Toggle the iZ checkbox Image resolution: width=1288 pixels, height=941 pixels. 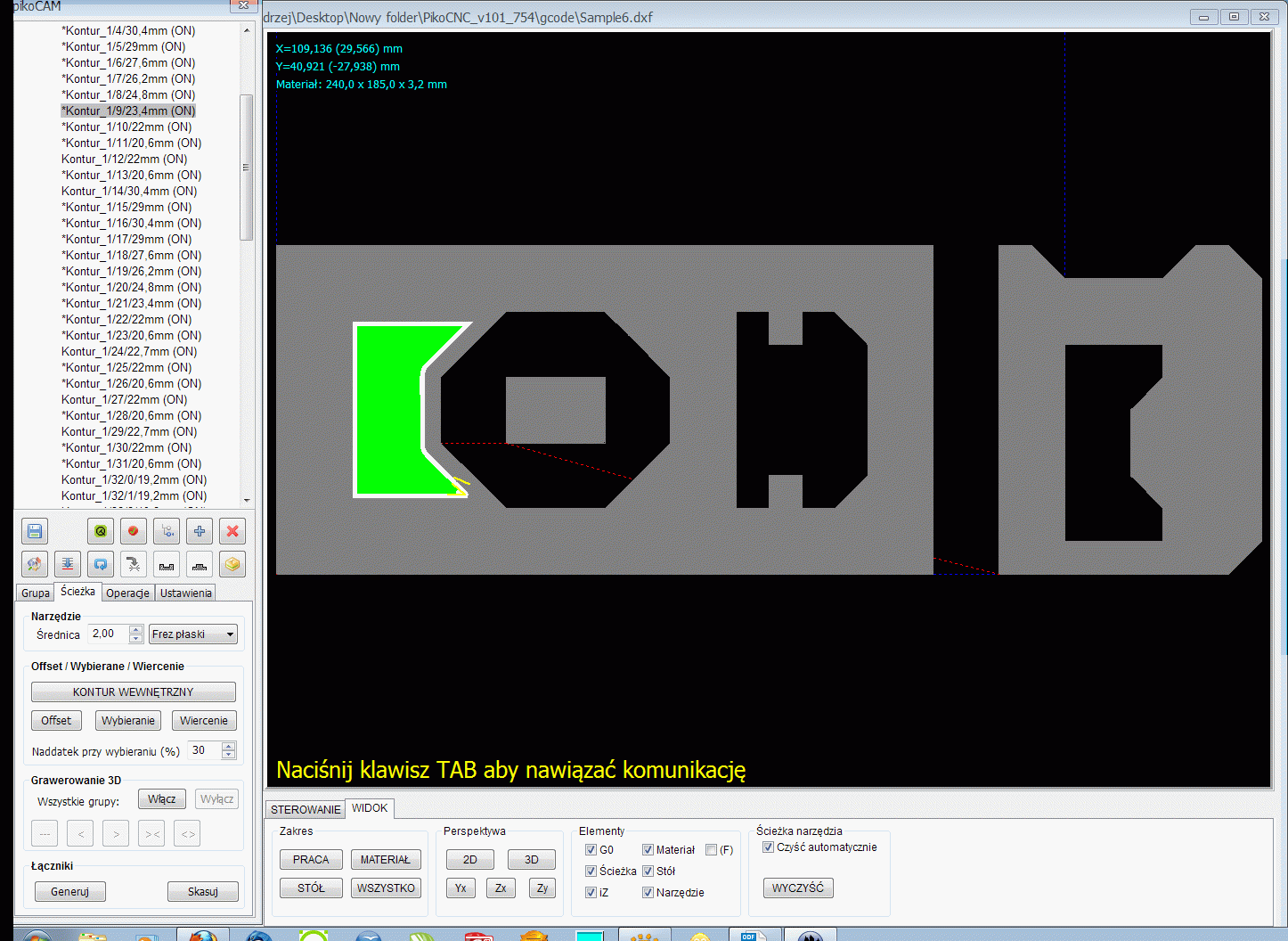coord(591,893)
